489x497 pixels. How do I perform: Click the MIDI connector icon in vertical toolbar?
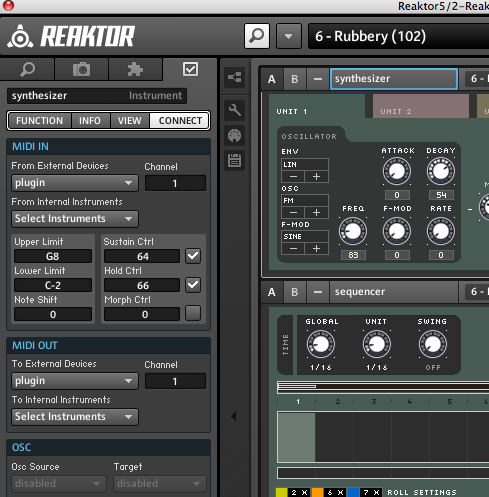(x=234, y=136)
